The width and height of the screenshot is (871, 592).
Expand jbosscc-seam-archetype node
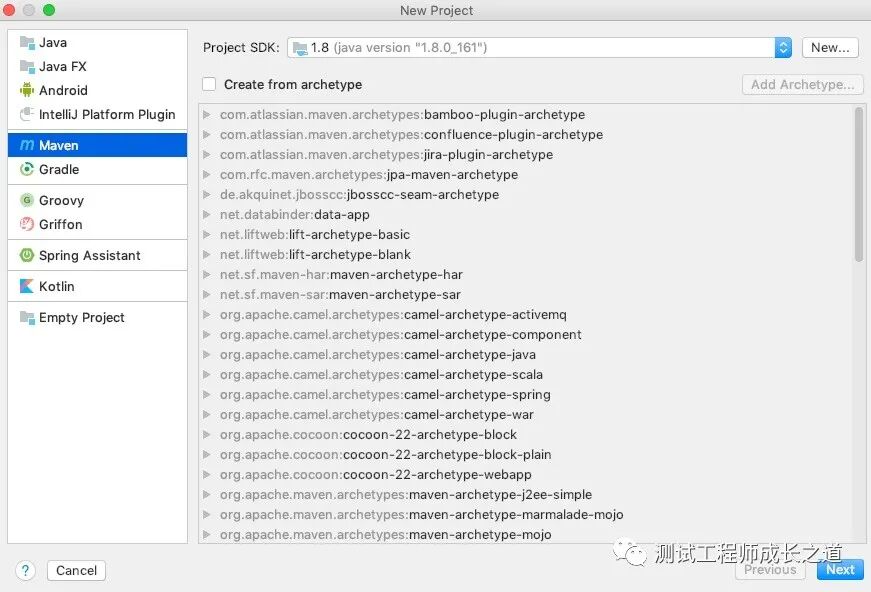click(207, 194)
